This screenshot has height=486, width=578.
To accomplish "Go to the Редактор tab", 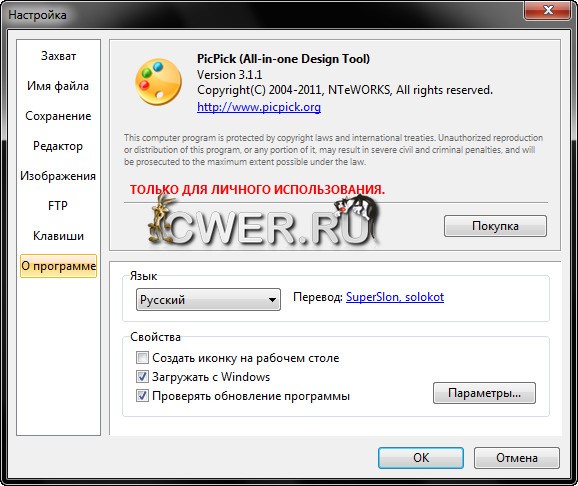I will tap(58, 146).
